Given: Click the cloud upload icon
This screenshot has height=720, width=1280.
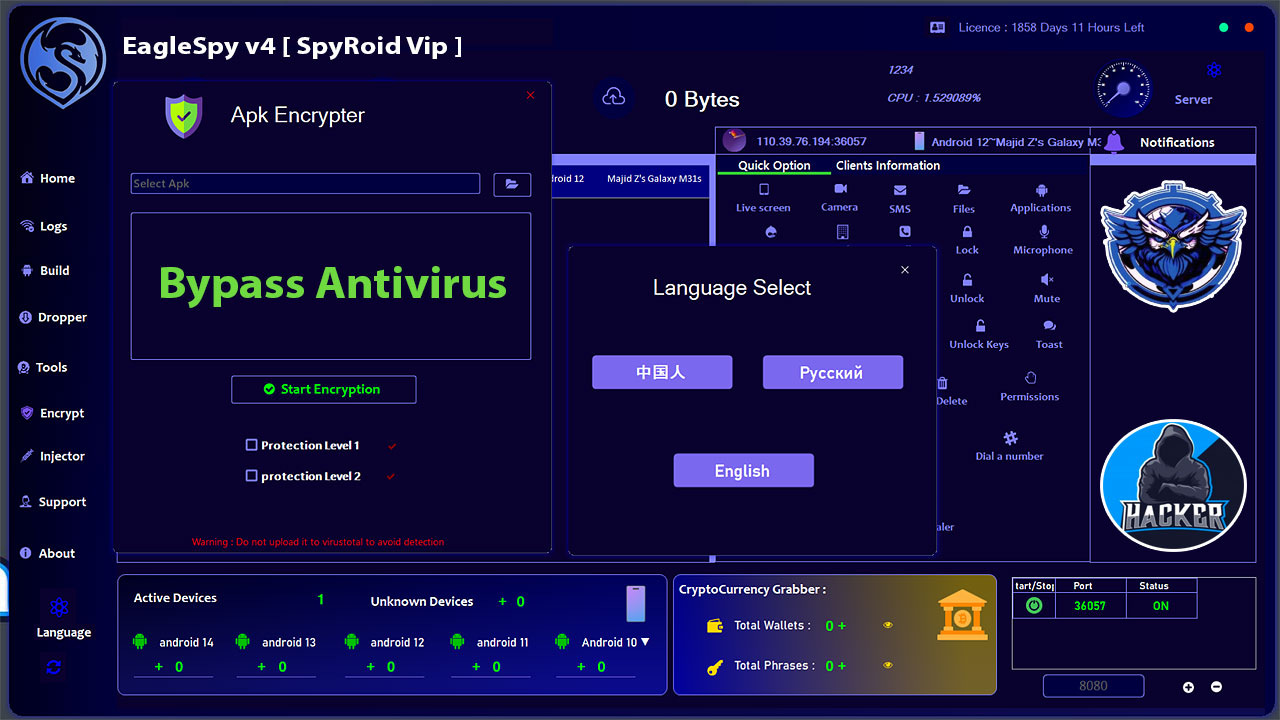Looking at the screenshot, I should click(614, 98).
